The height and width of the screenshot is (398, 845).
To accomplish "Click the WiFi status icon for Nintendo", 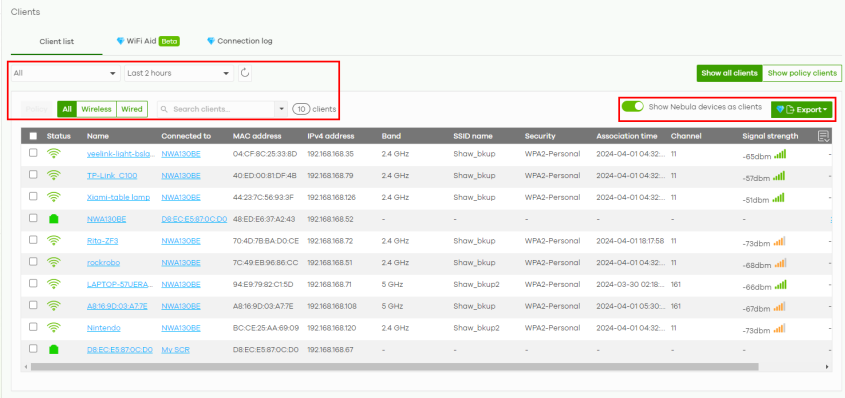I will click(x=53, y=327).
